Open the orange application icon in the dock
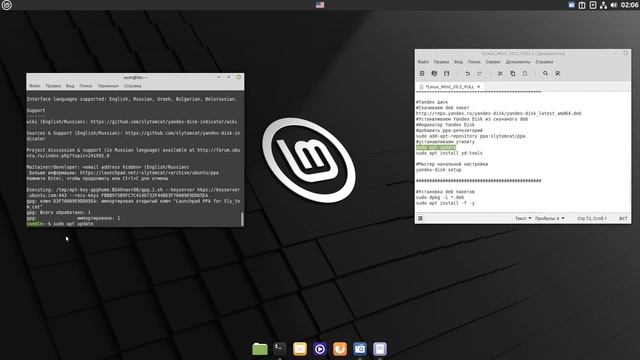 340,349
